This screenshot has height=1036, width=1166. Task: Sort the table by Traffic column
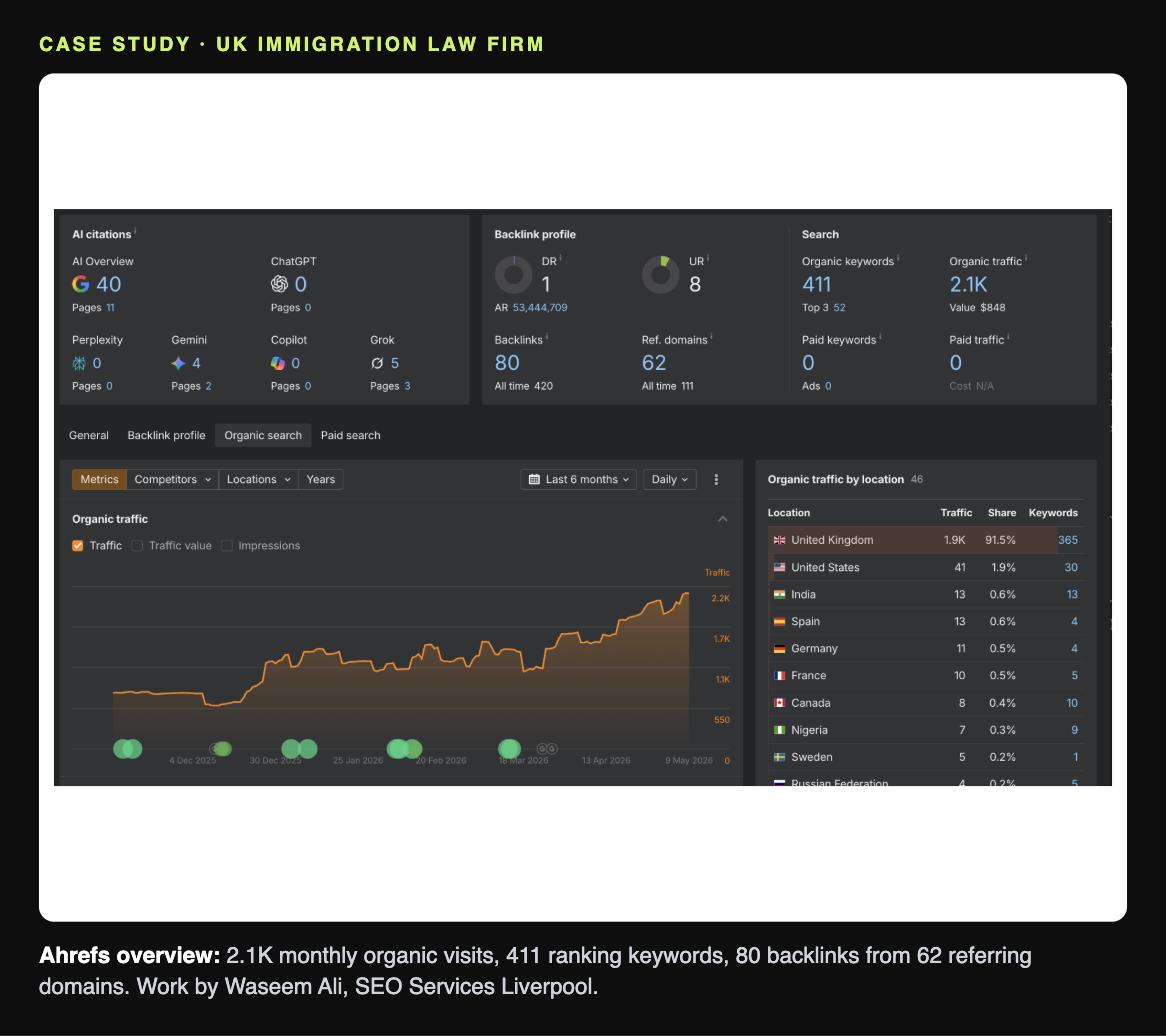(x=956, y=513)
